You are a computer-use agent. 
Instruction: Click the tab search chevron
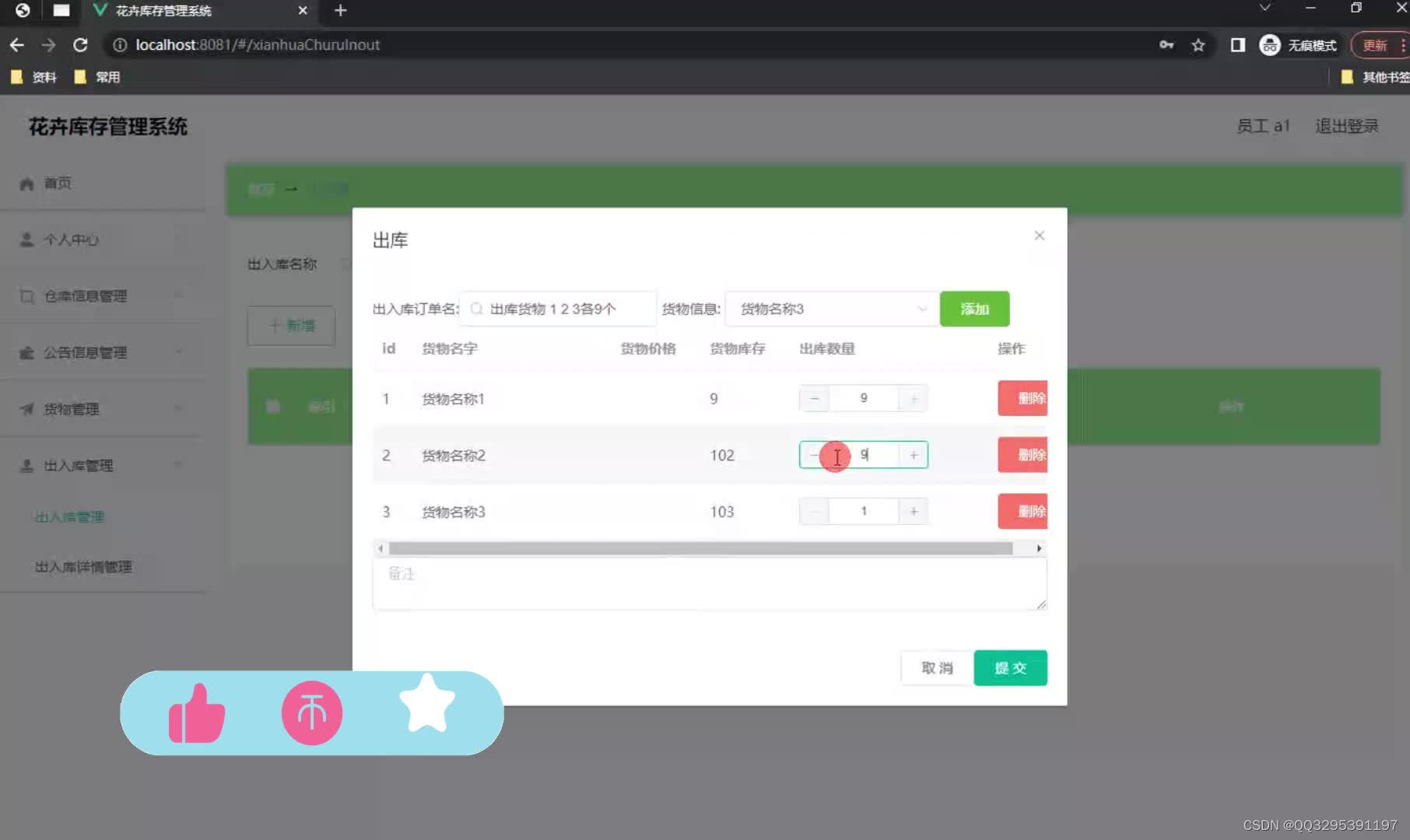coord(1264,8)
